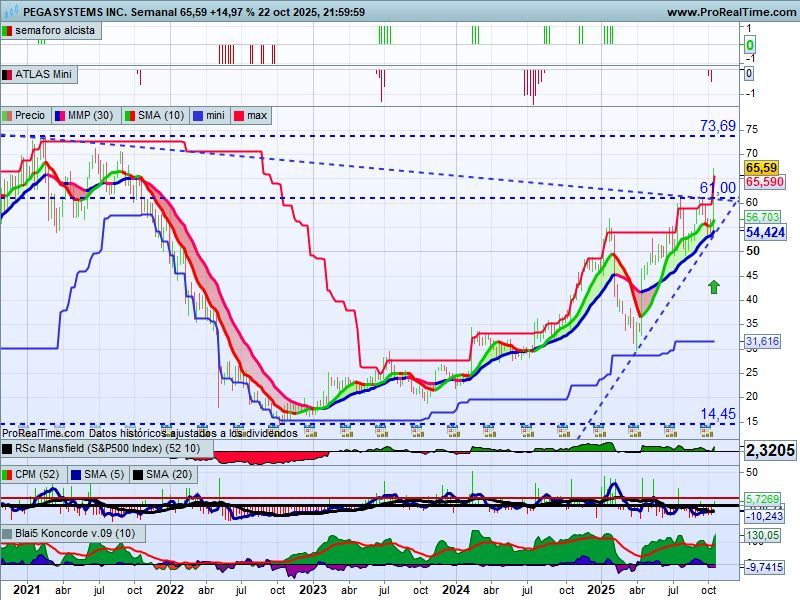Click yellow current price tag 65,59
This screenshot has width=800, height=600.
point(761,167)
